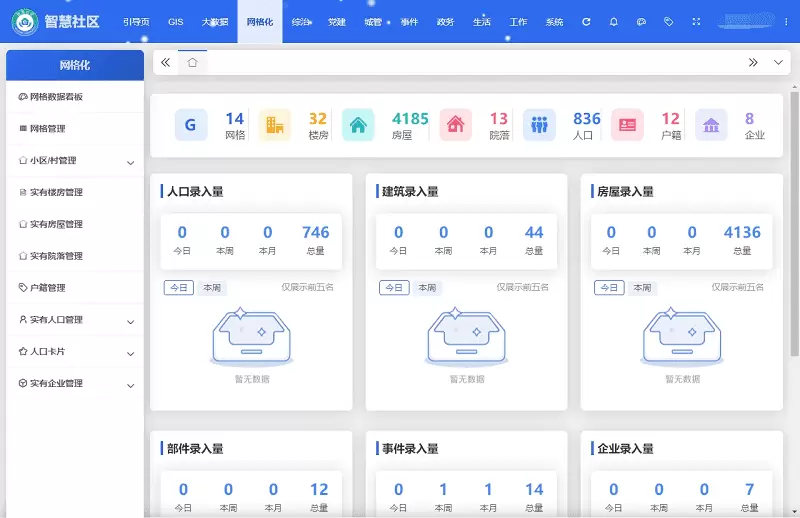Expand 实有人口管理 sidebar submenu
The width and height of the screenshot is (800, 518).
(x=130, y=321)
